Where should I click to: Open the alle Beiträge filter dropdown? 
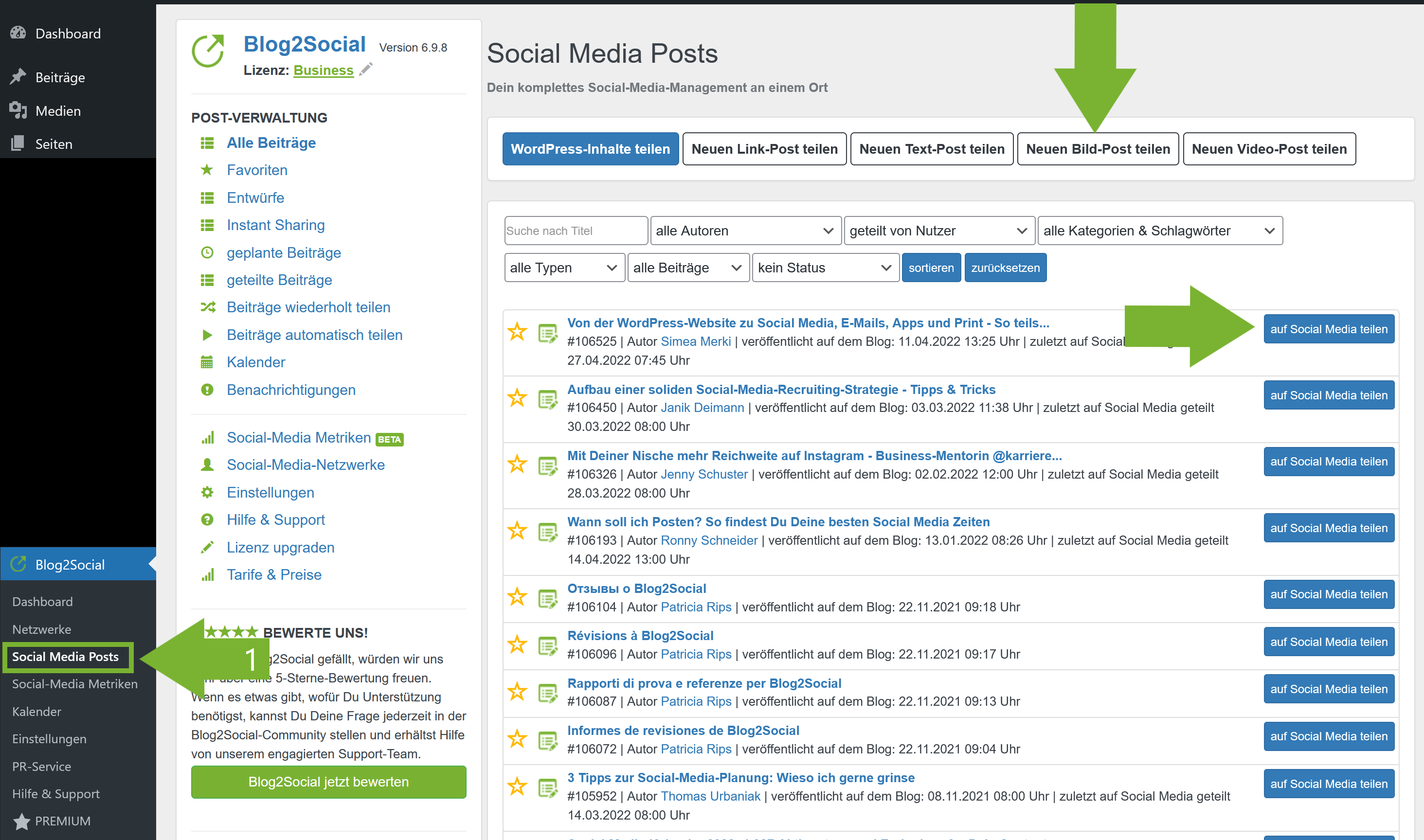click(688, 268)
